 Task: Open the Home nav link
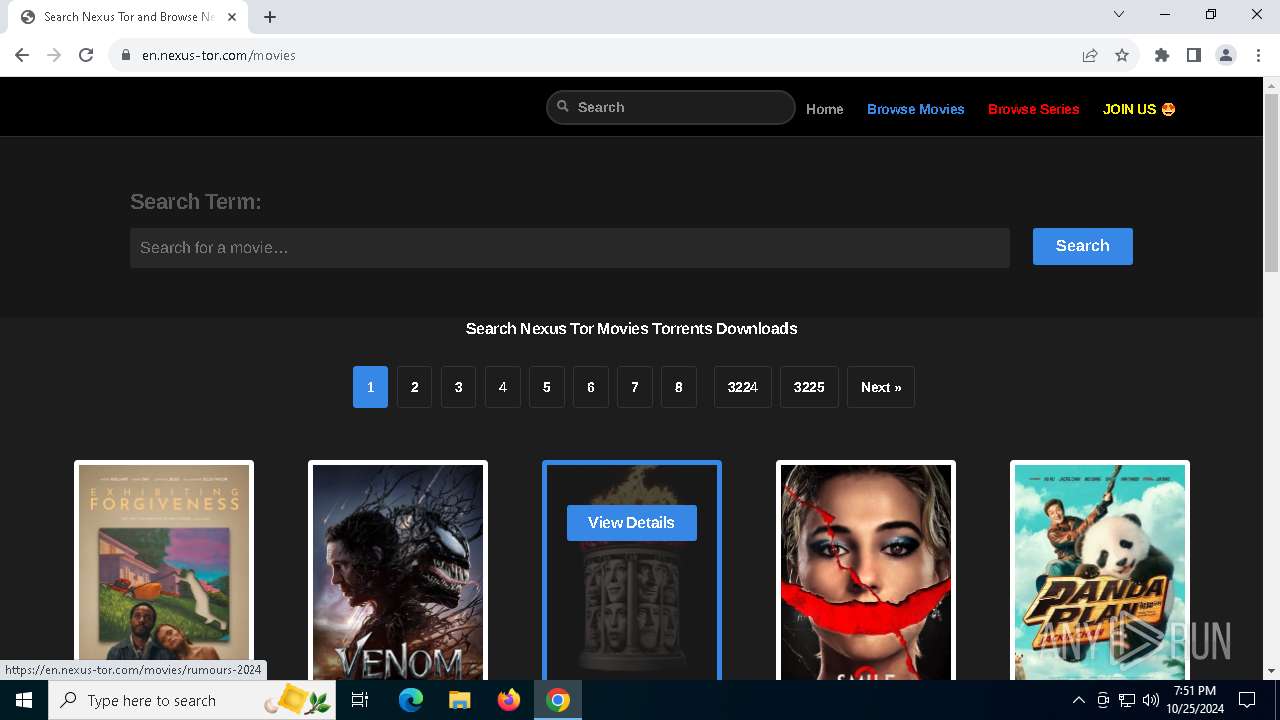825,109
